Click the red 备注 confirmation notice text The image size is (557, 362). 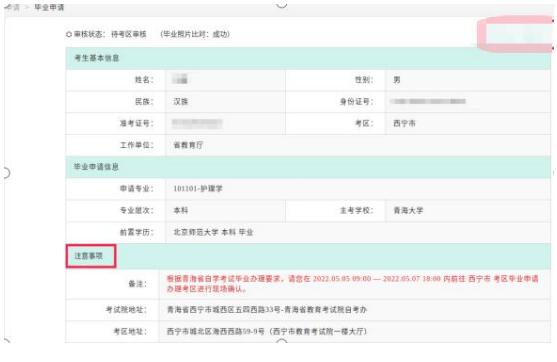click(353, 284)
